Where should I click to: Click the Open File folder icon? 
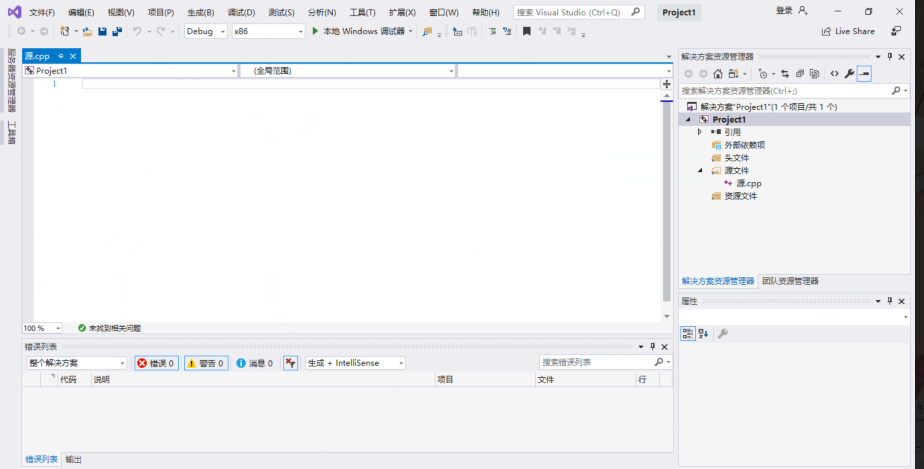tap(87, 31)
